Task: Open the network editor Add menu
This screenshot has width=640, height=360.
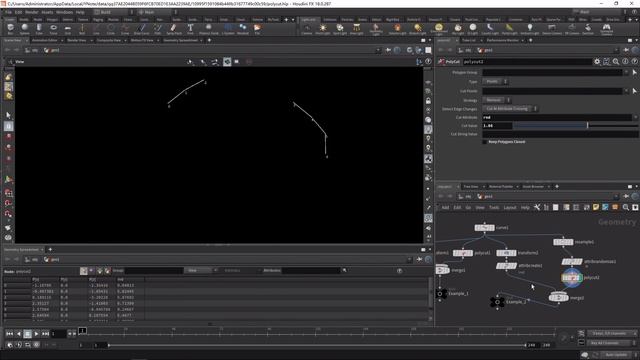Action: click(445, 207)
